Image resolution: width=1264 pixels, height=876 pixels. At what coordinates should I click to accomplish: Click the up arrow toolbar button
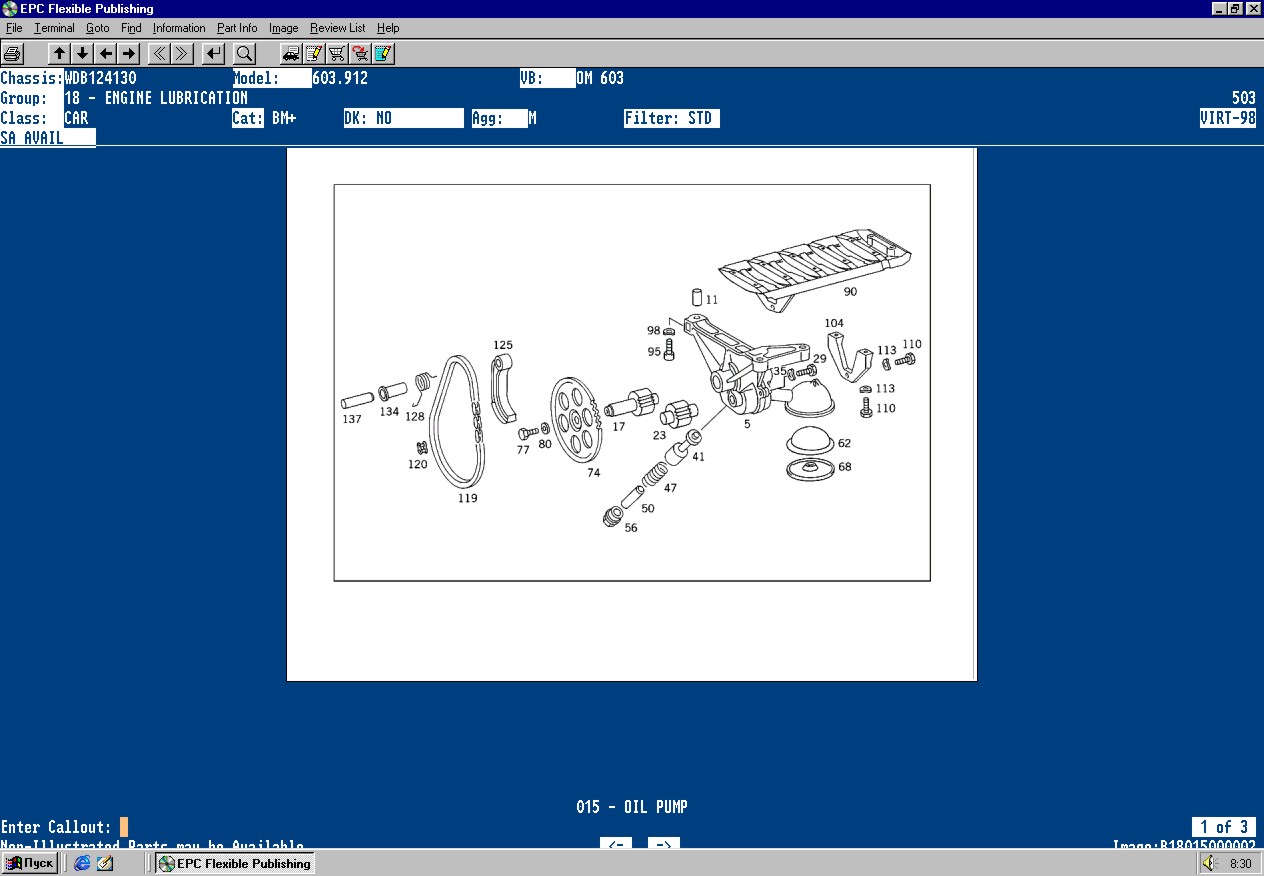(x=60, y=53)
